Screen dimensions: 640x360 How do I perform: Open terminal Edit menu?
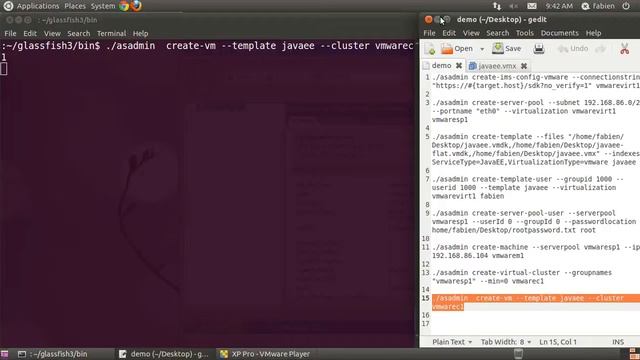(x=30, y=33)
